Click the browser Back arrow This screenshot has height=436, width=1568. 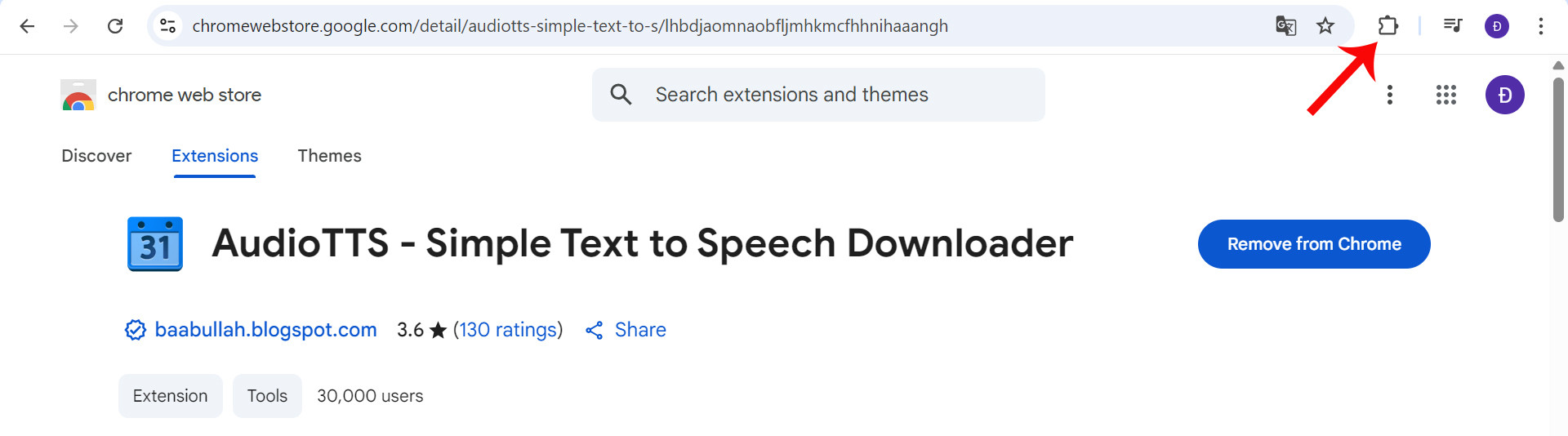coord(27,26)
